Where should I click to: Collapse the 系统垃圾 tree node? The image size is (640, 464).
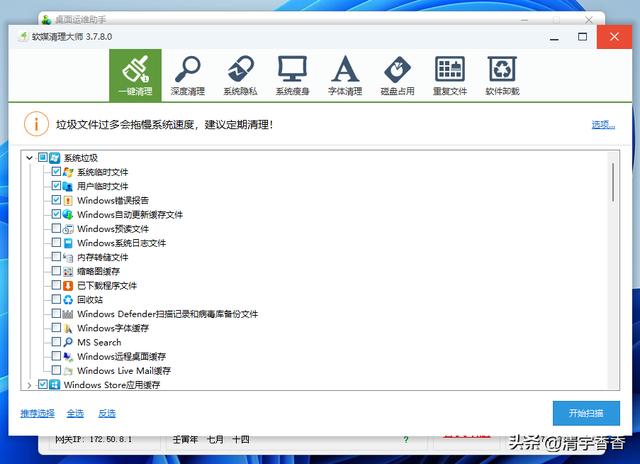(x=29, y=158)
